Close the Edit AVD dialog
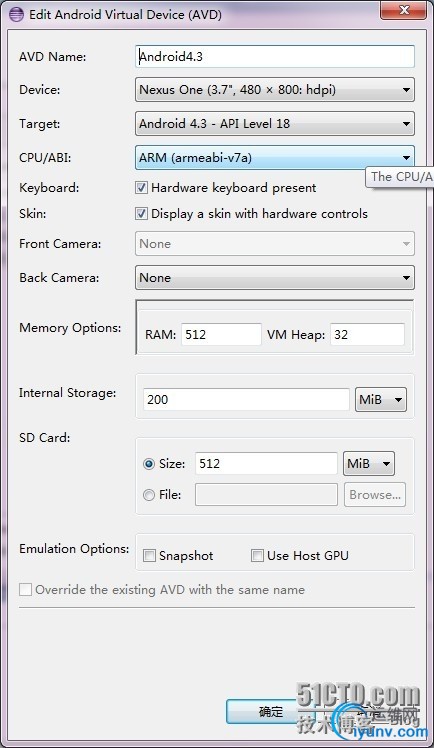The width and height of the screenshot is (434, 748). (x=404, y=10)
